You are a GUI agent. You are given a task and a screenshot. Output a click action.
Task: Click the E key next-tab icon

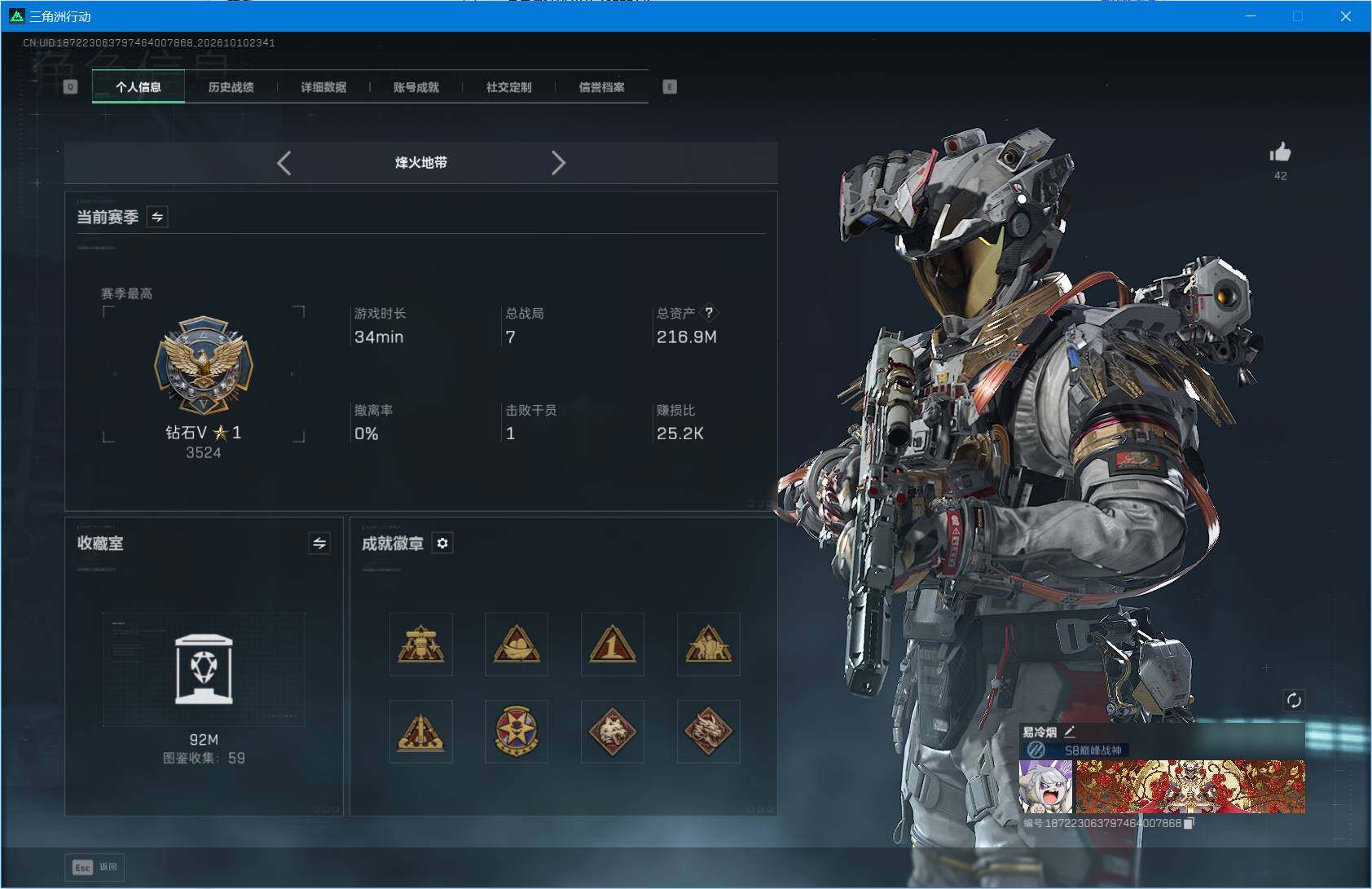click(670, 87)
